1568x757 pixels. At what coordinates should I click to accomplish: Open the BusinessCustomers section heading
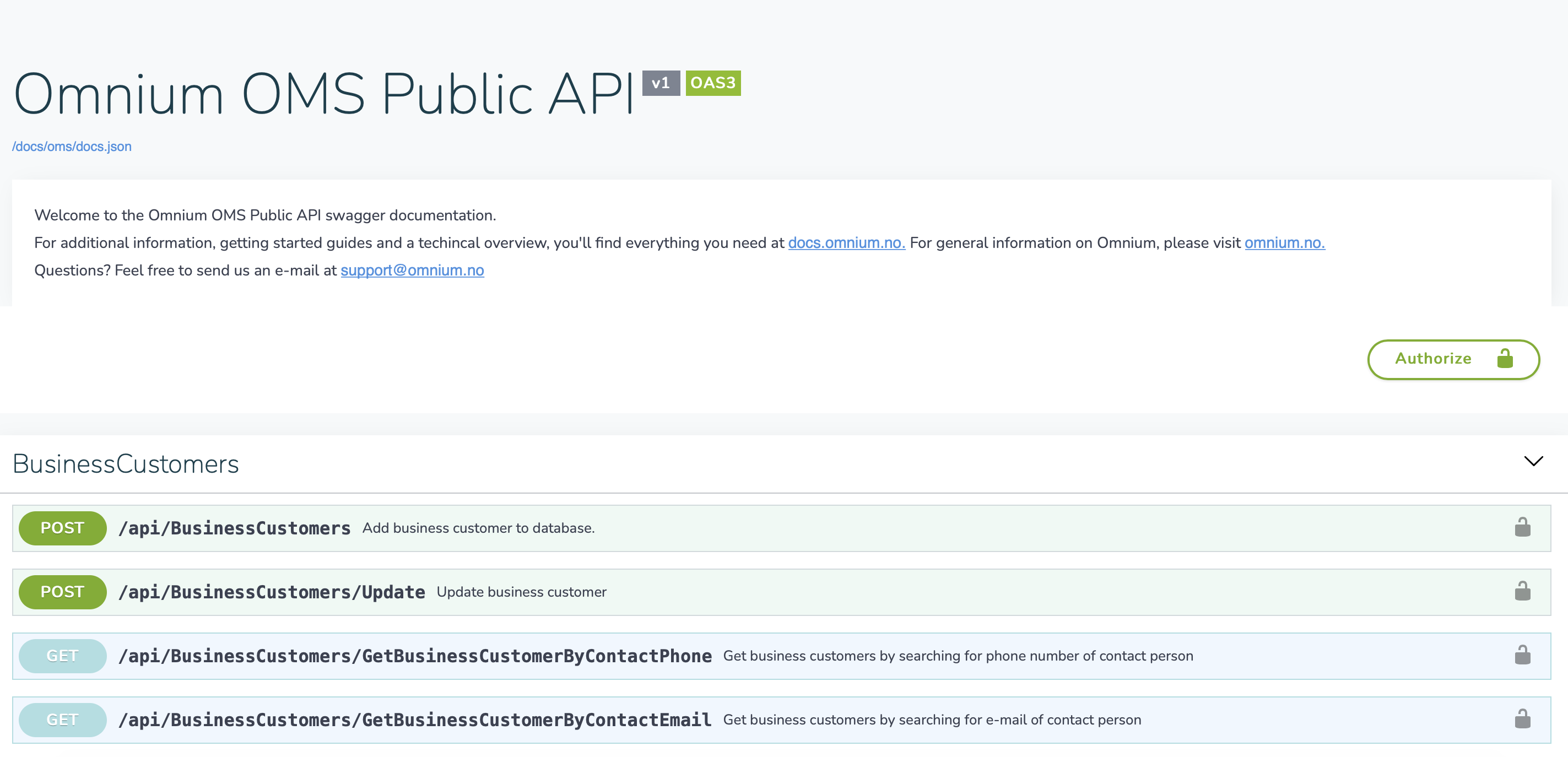click(126, 464)
